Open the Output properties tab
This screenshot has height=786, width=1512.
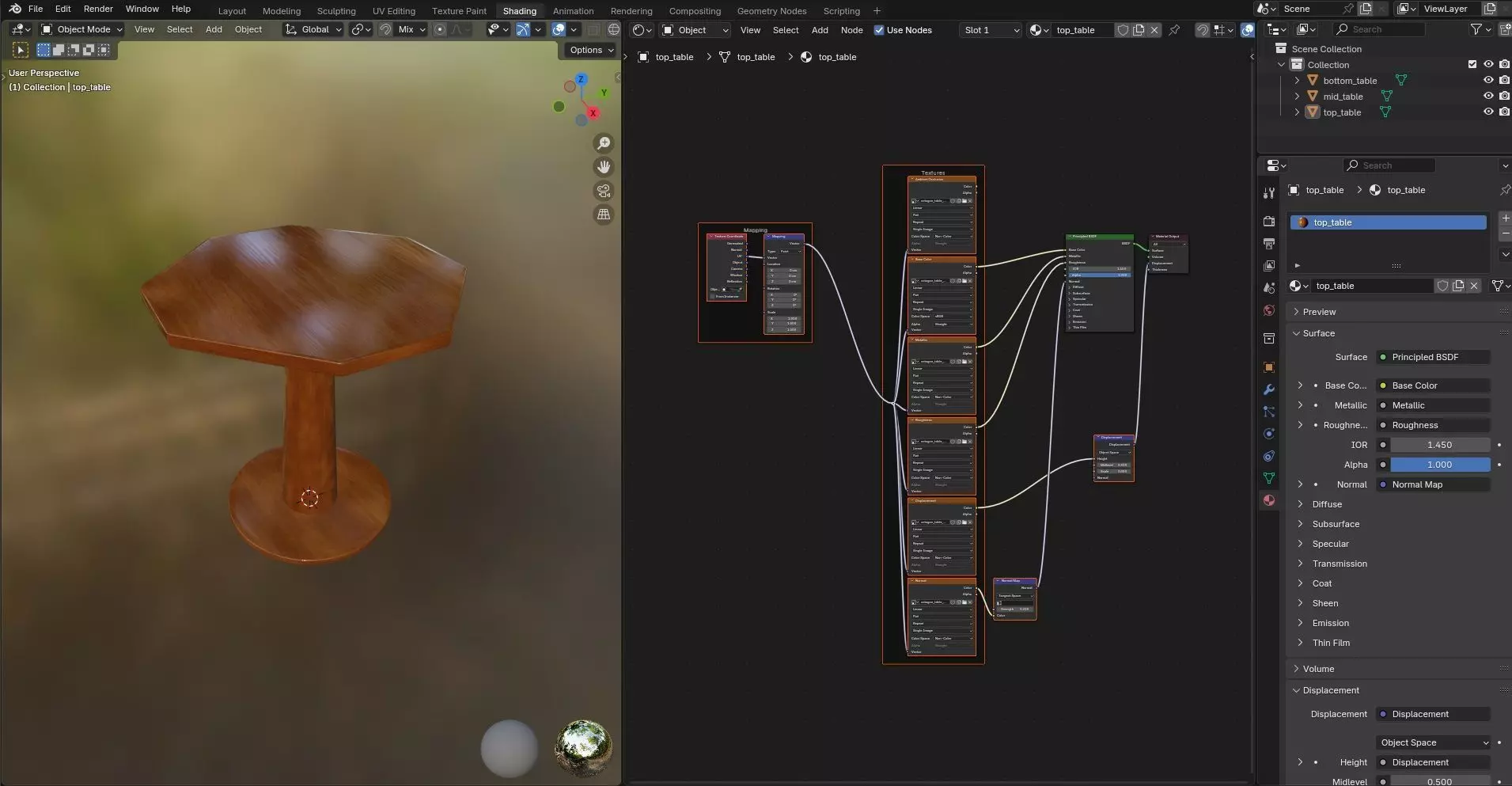click(x=1269, y=243)
